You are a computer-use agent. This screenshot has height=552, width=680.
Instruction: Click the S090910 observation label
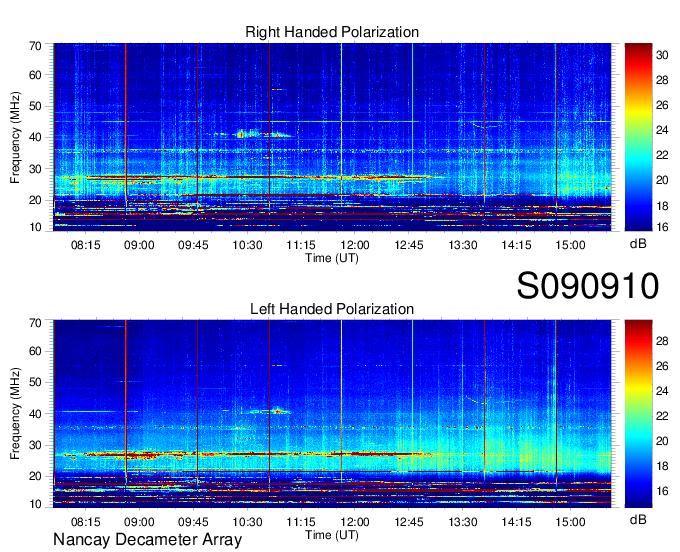click(x=588, y=286)
